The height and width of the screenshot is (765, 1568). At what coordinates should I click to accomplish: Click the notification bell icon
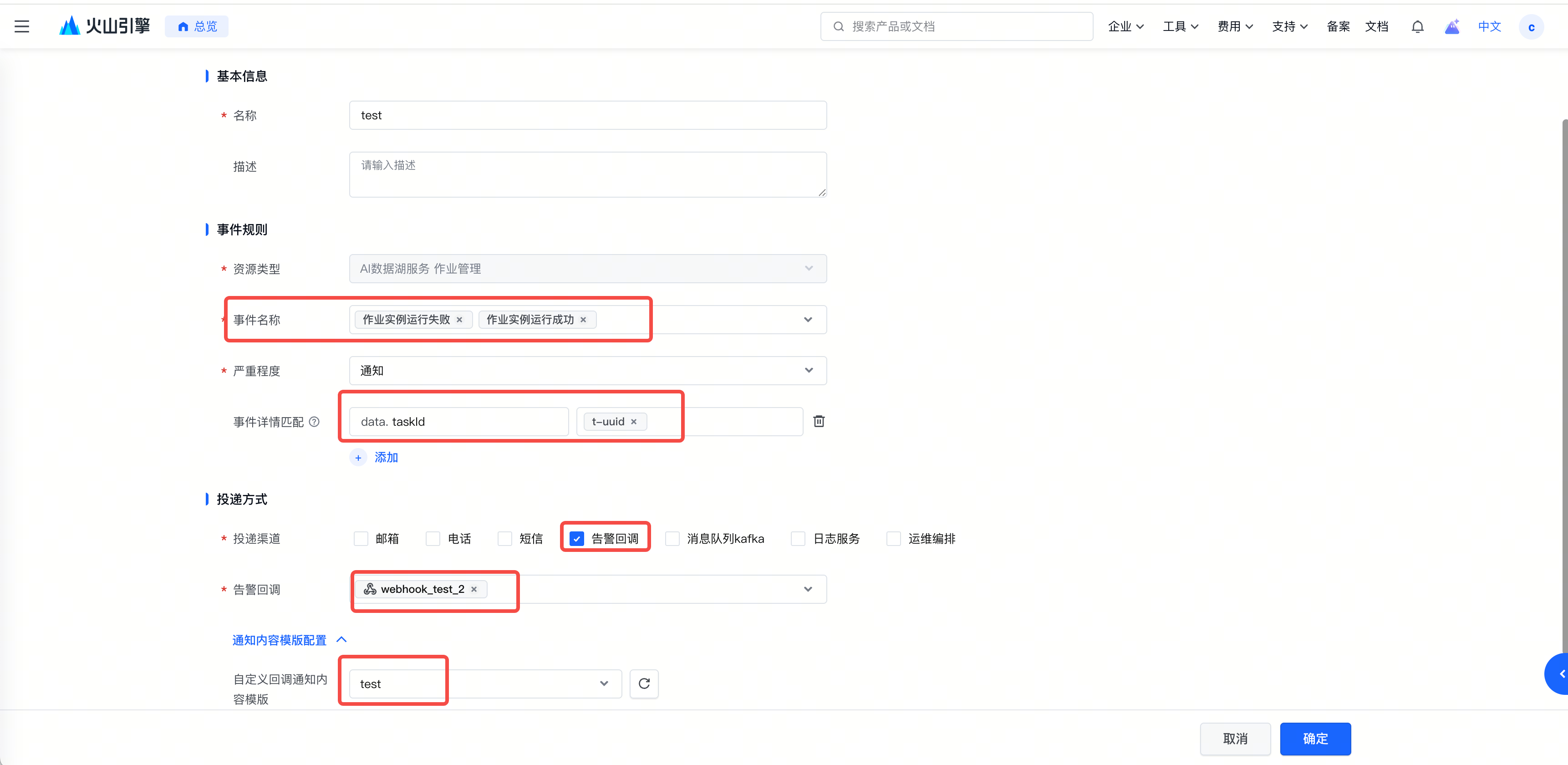1417,26
